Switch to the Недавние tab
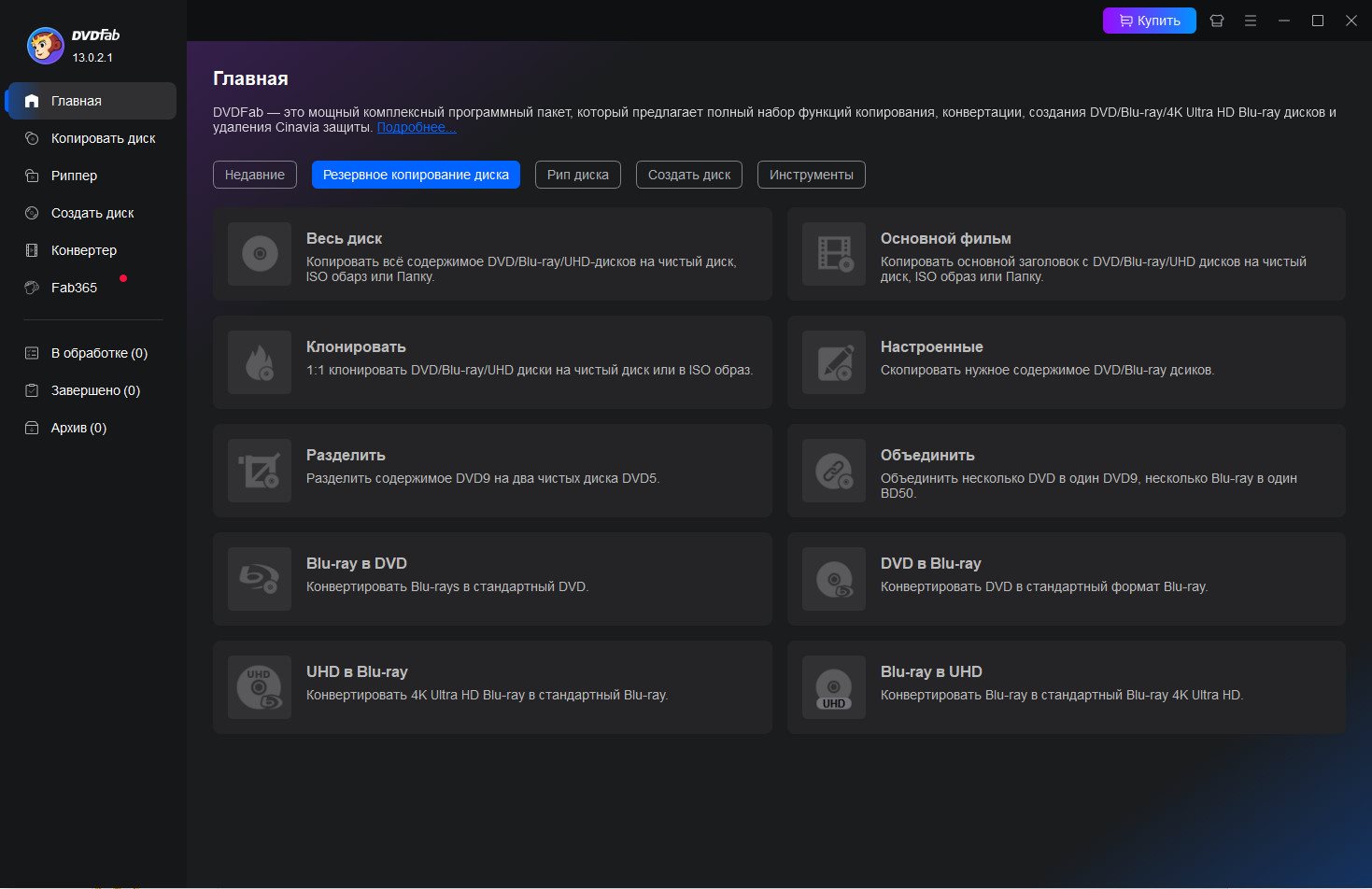1372x889 pixels. [255, 175]
